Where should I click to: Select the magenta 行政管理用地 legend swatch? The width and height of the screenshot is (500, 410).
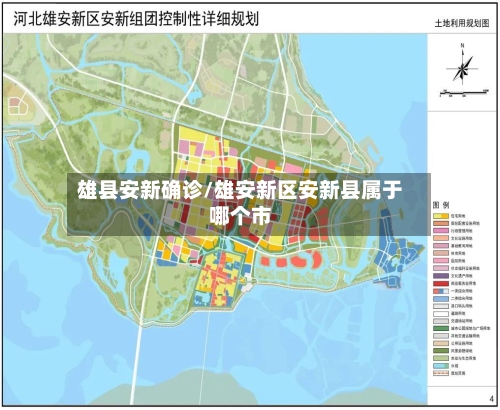click(x=441, y=231)
